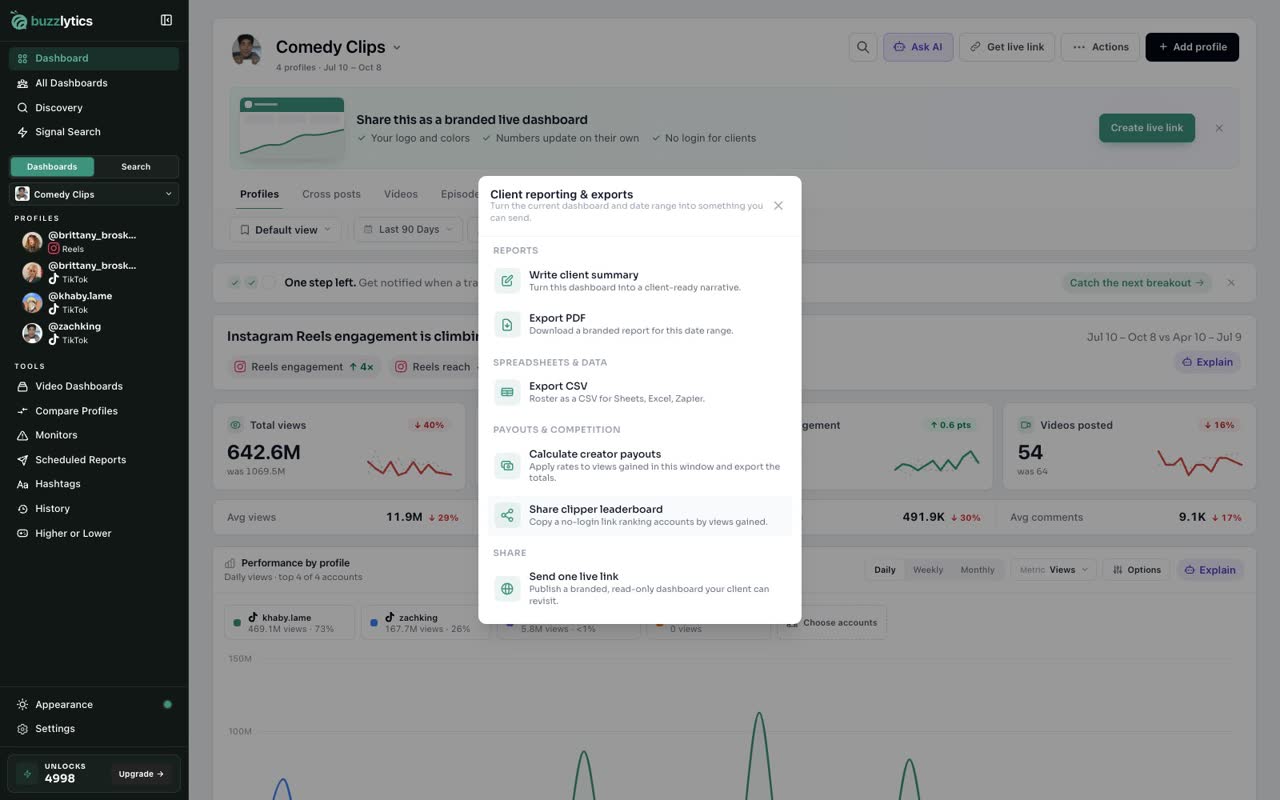Click the Create live link button
The image size is (1280, 800).
click(x=1146, y=128)
